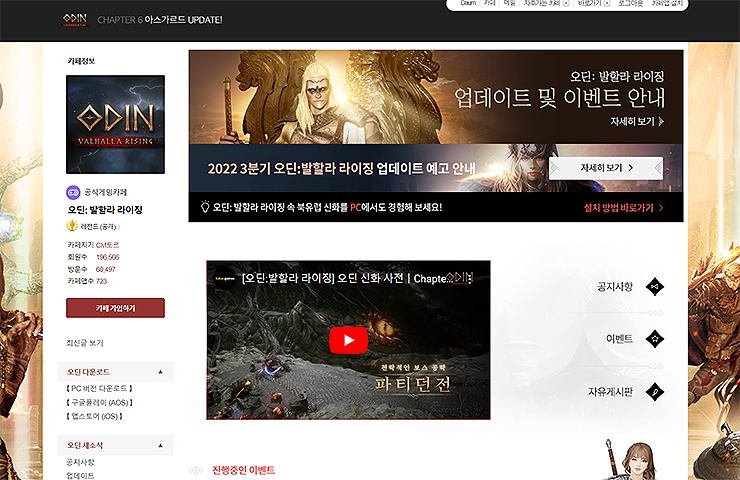The height and width of the screenshot is (480, 740).
Task: Open the 앱스토어 (iOS) download link
Action: tap(94, 416)
